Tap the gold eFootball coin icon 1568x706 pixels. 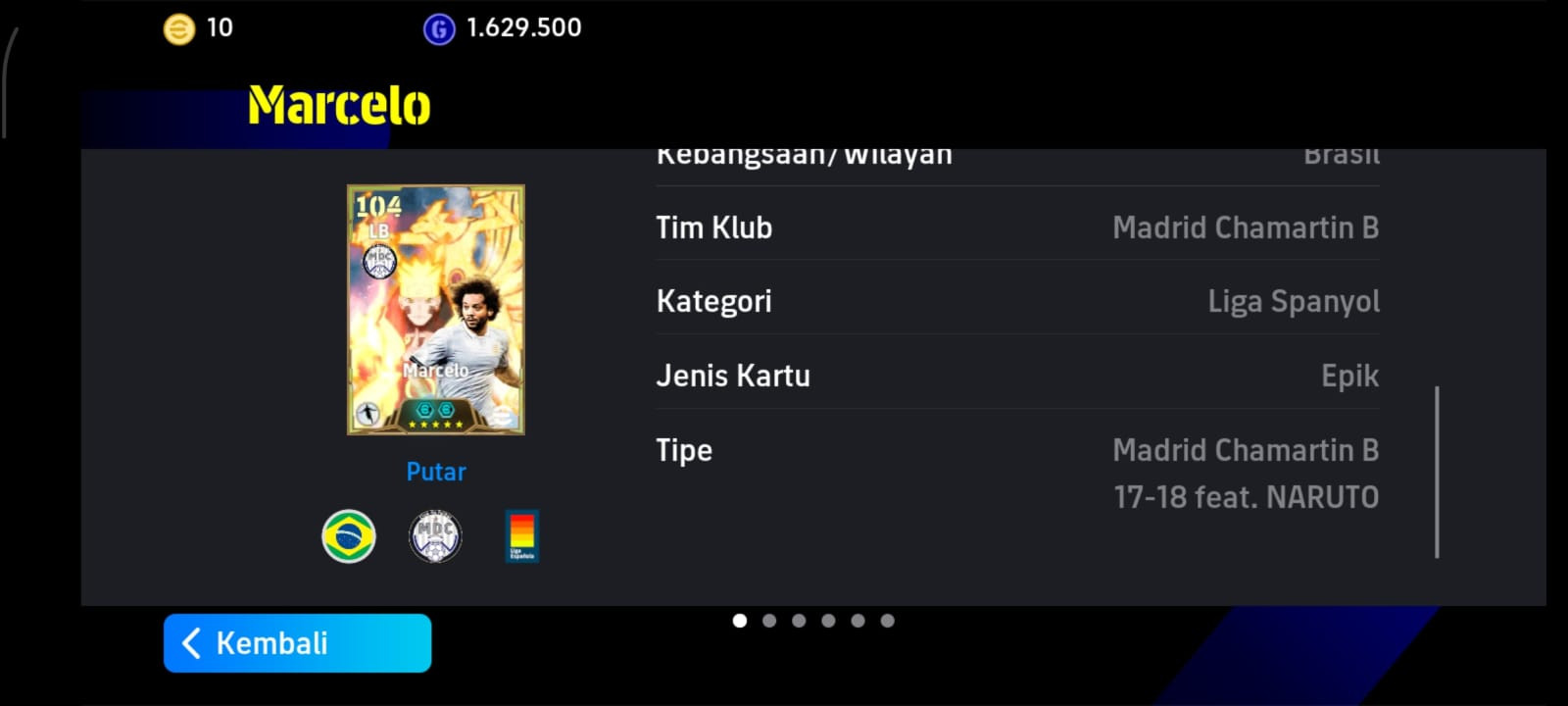pyautogui.click(x=179, y=29)
